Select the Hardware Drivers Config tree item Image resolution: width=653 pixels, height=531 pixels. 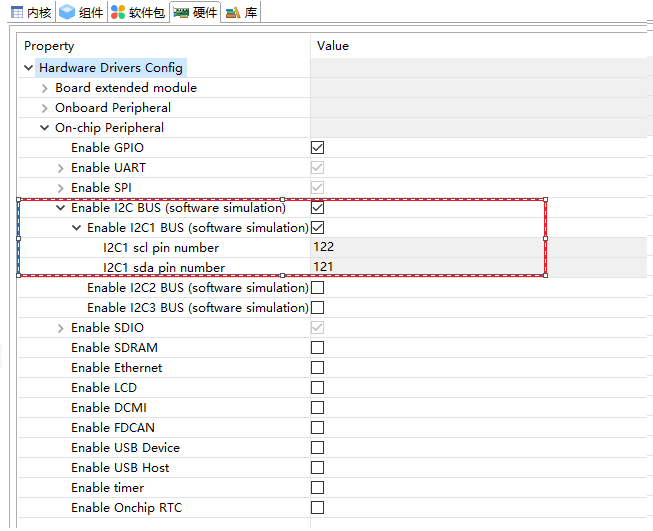(110, 68)
